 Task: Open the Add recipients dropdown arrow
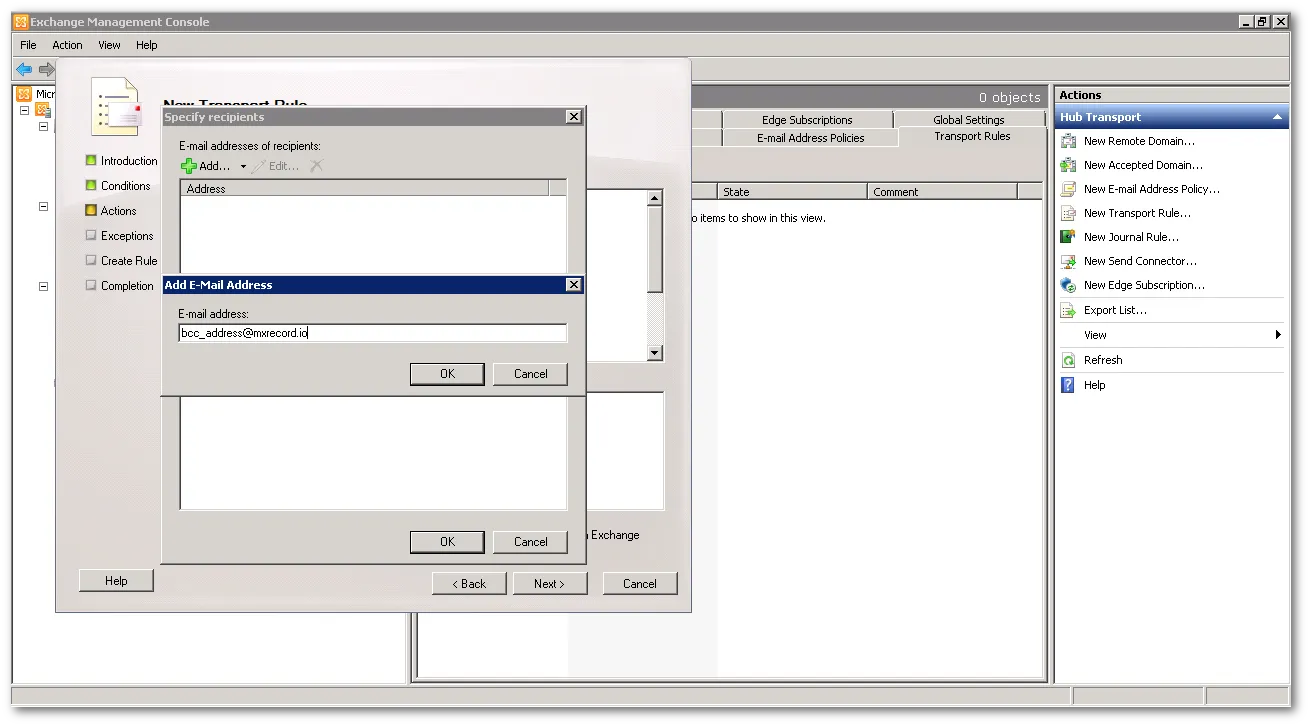tap(242, 166)
